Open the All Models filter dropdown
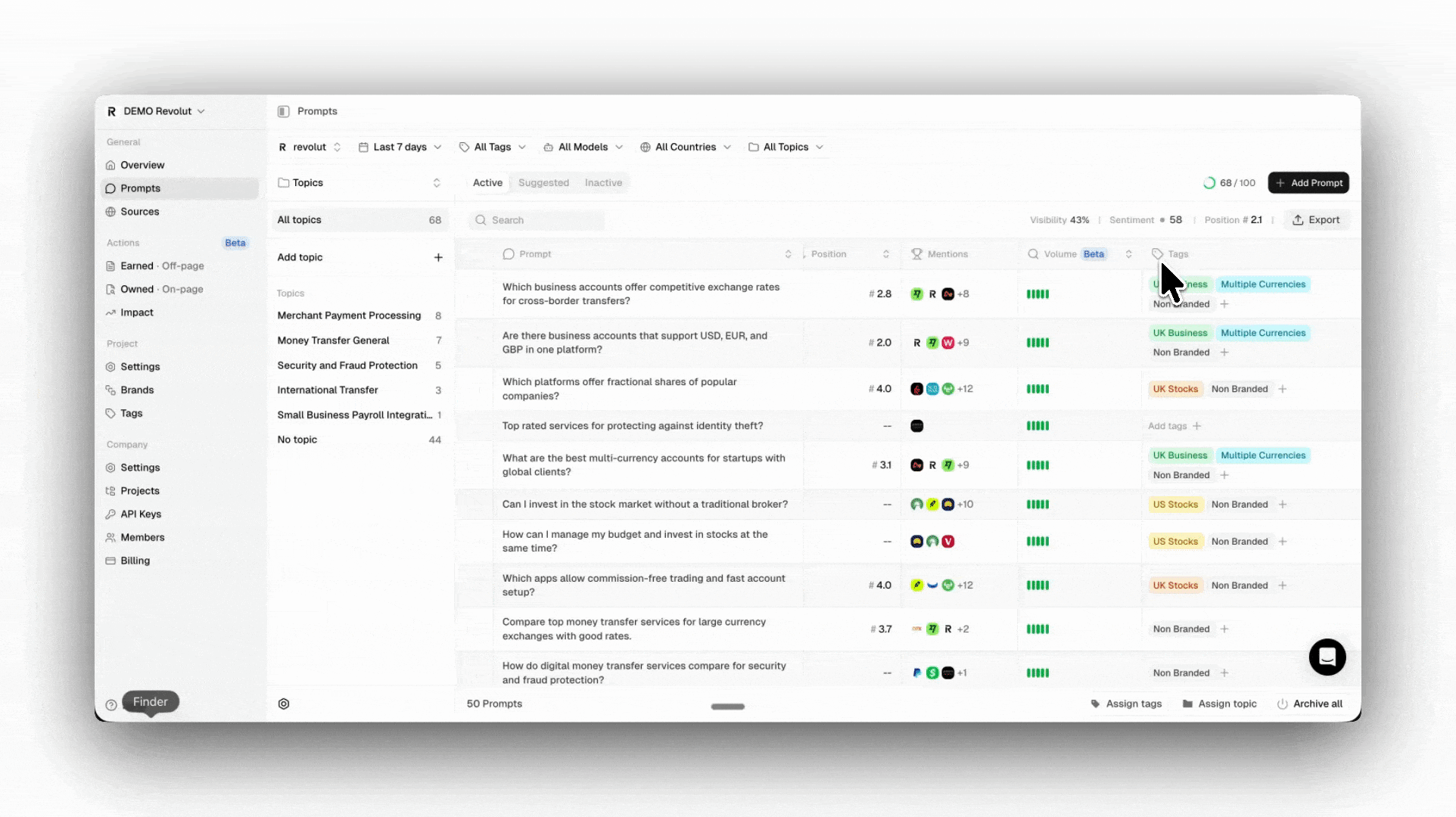The image size is (1456, 817). pyautogui.click(x=583, y=147)
